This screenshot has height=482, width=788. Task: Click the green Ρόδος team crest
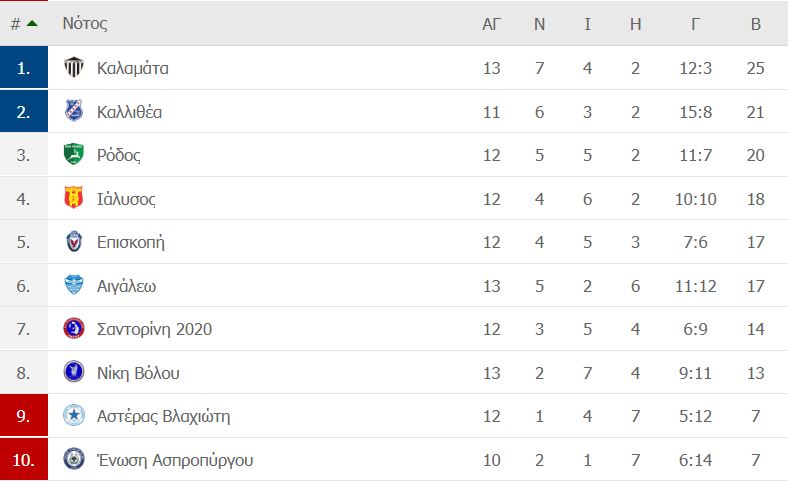click(74, 154)
